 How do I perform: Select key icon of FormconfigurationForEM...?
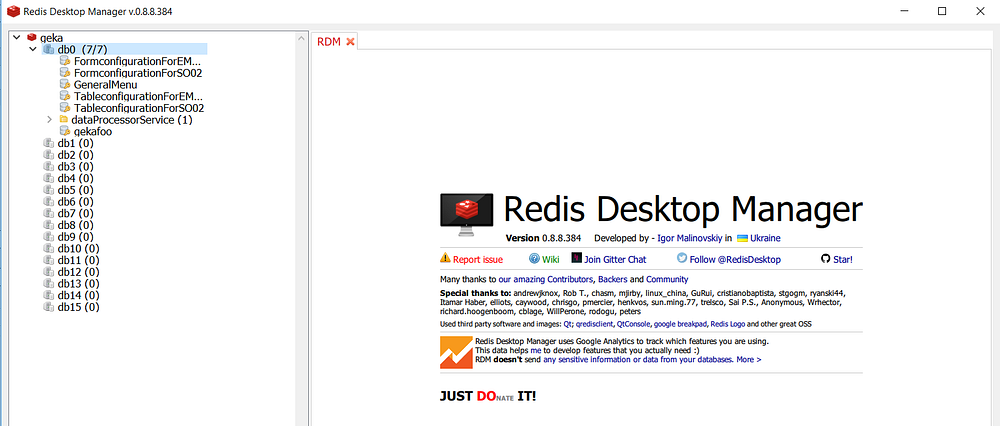[64, 61]
